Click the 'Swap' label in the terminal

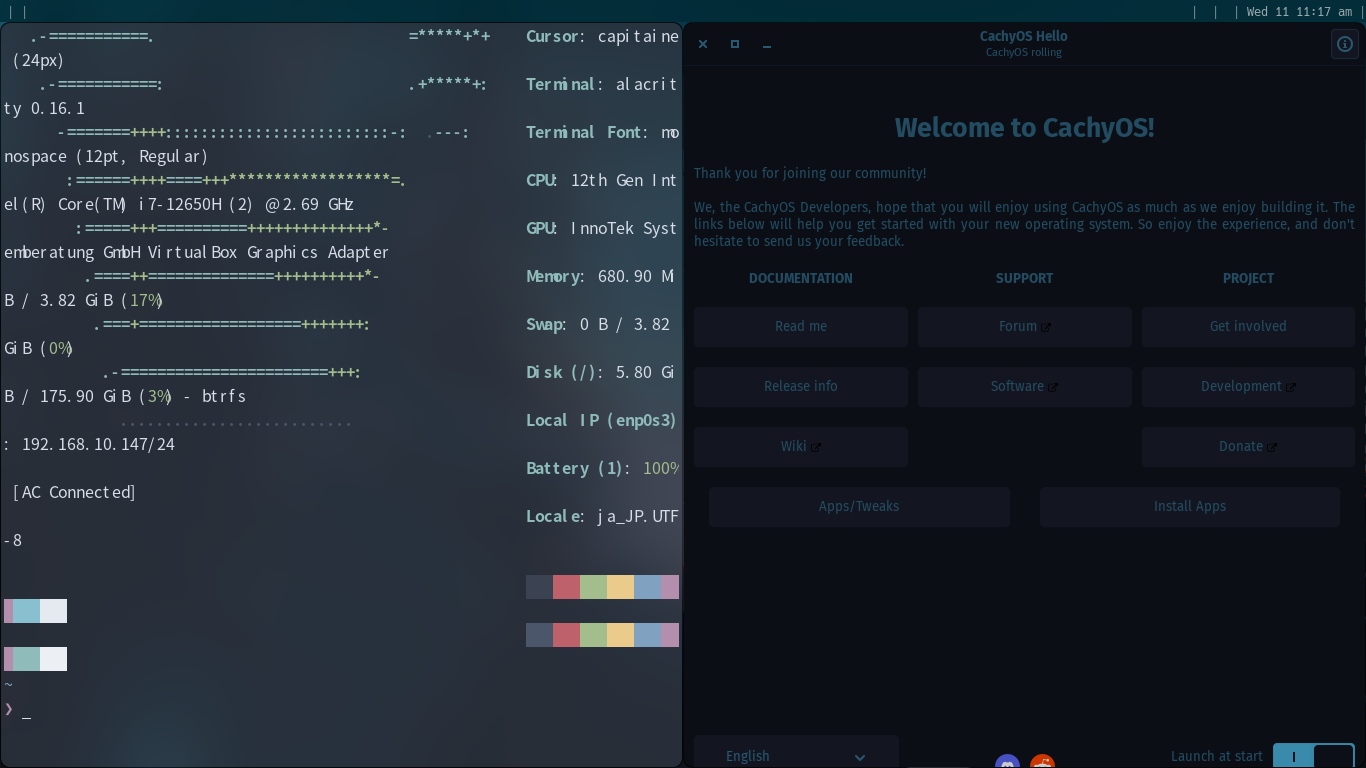(544, 325)
